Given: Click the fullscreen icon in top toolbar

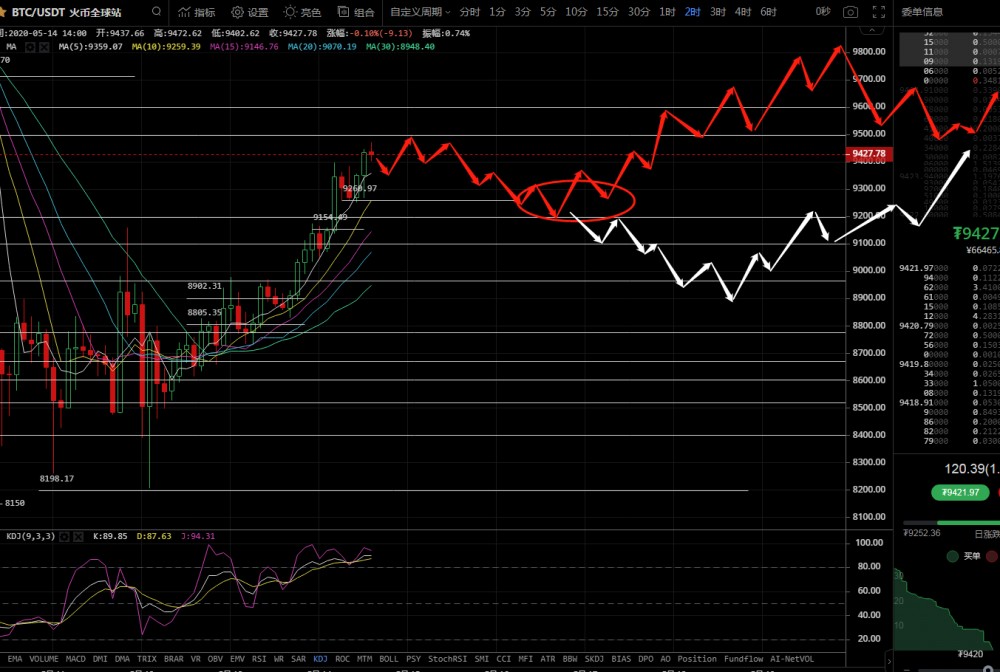Looking at the screenshot, I should coord(878,12).
